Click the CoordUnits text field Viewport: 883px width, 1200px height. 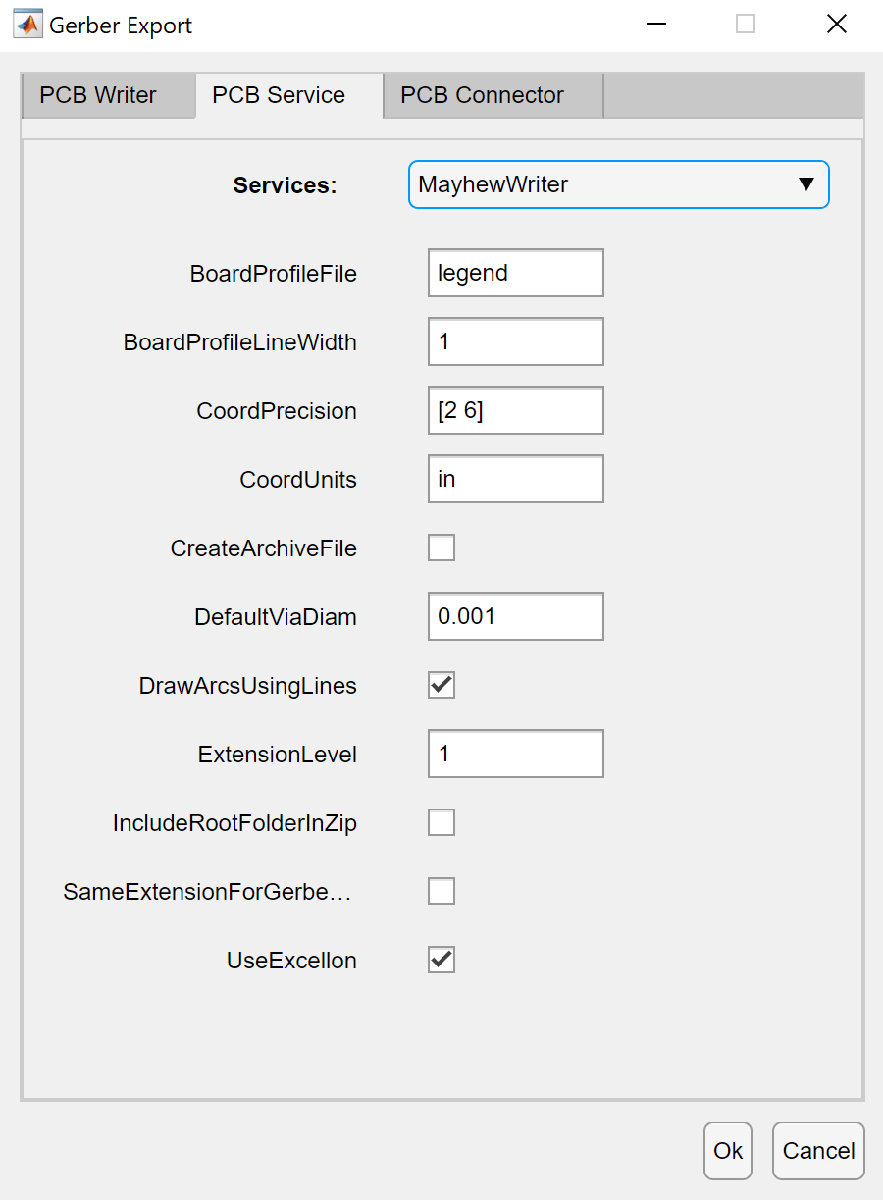pos(515,479)
